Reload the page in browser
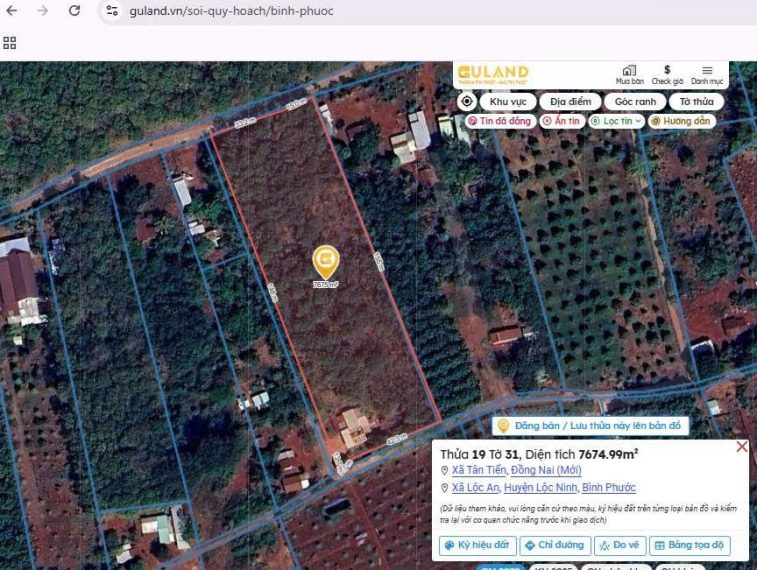This screenshot has width=757, height=570. (74, 11)
